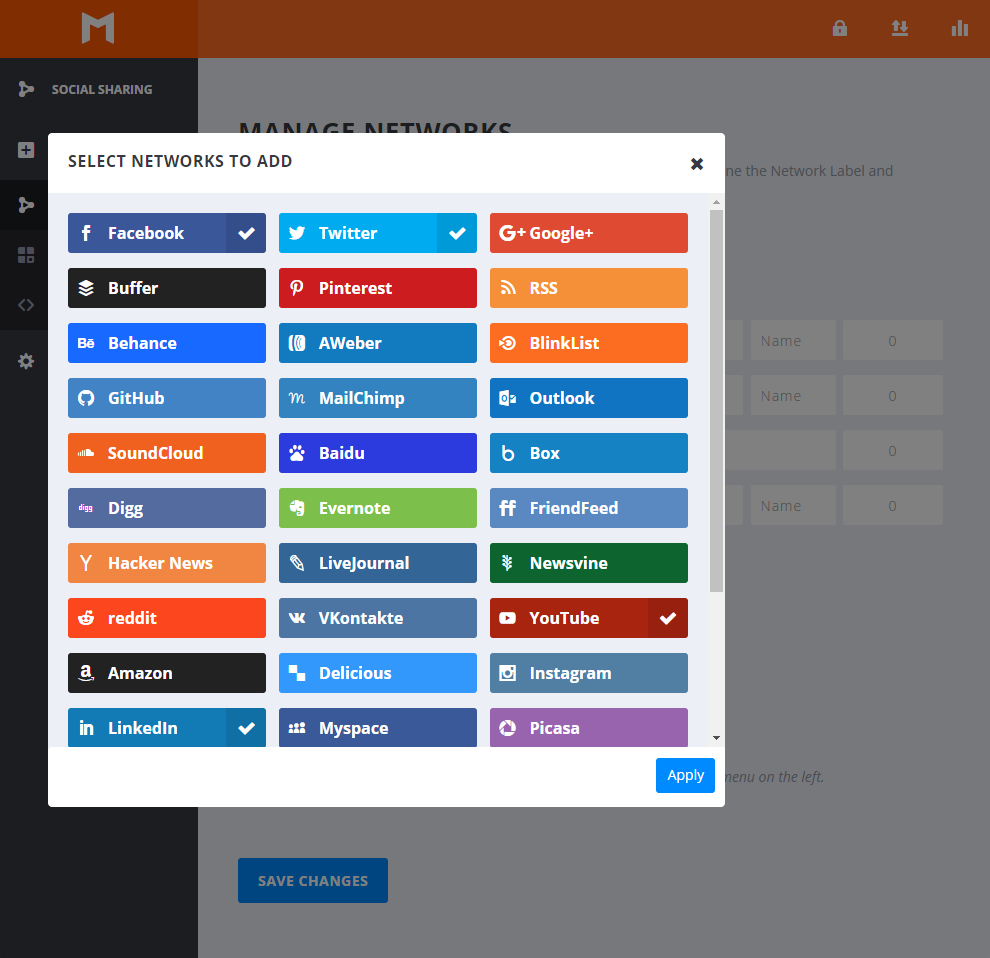The image size is (990, 958).
Task: Deselect the Facebook network
Action: click(x=166, y=233)
